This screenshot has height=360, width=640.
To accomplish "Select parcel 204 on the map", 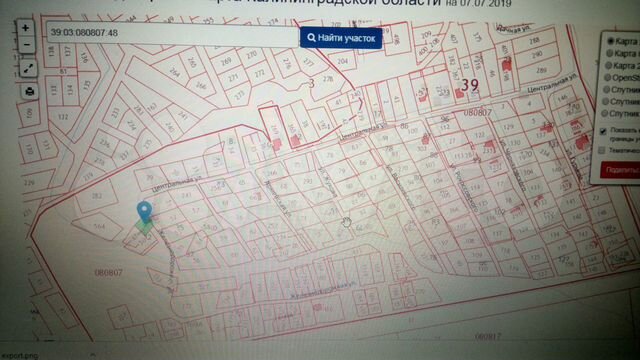I will click(x=342, y=61).
